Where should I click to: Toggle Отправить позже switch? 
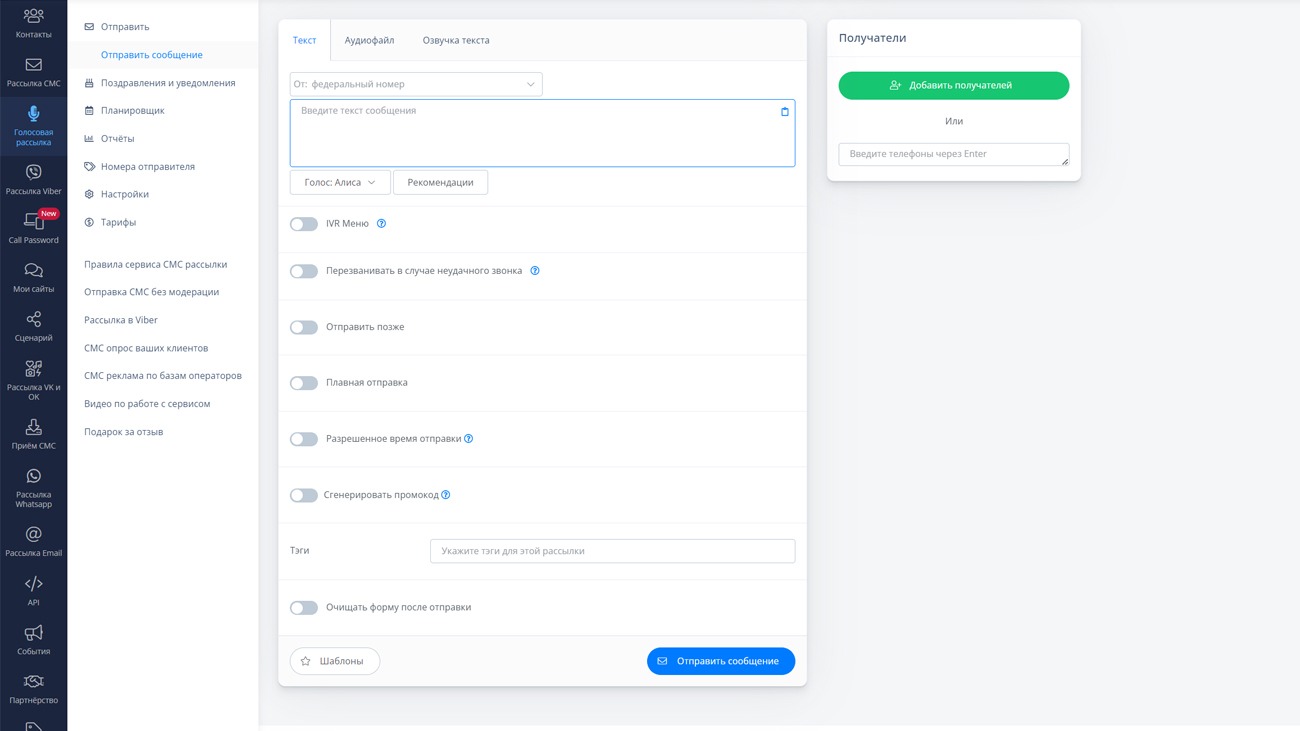304,327
